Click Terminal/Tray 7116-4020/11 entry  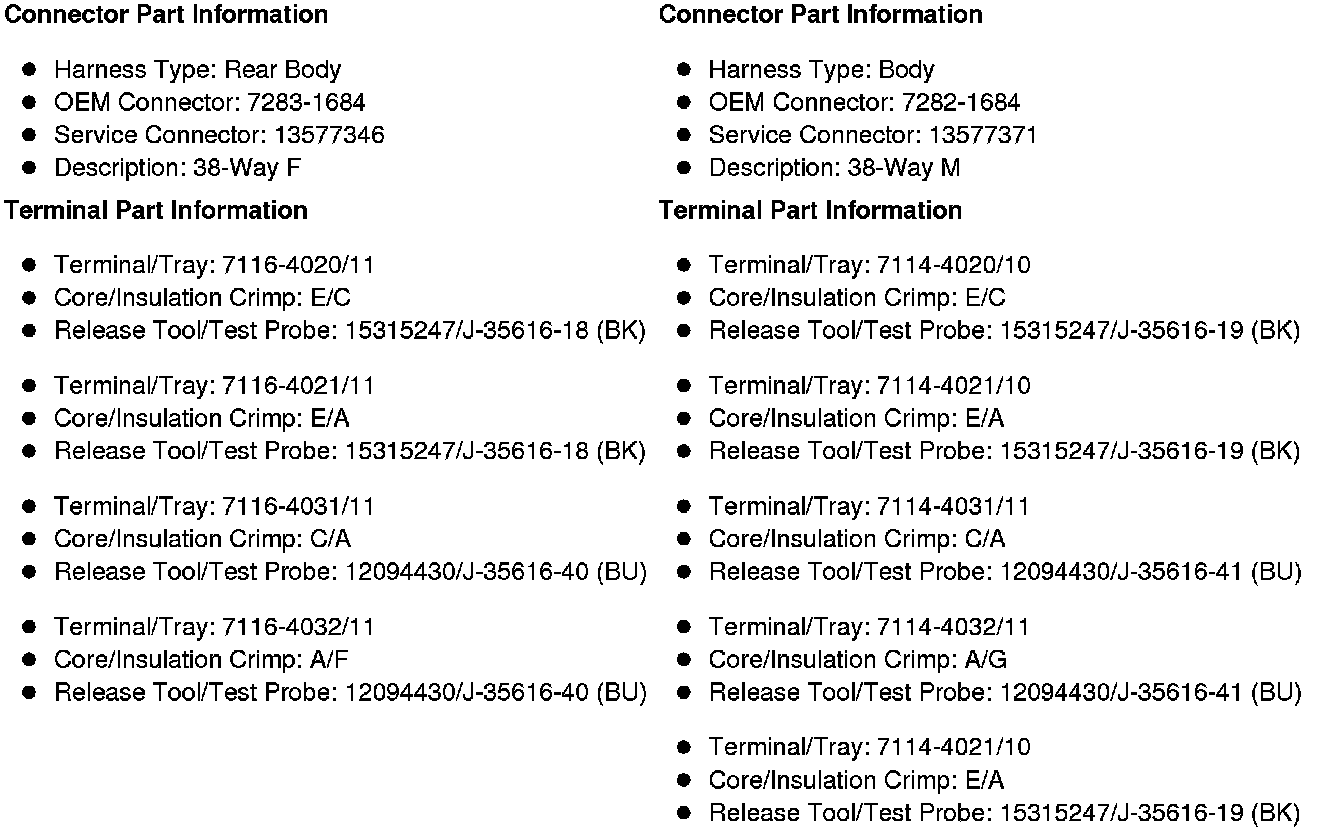coord(214,265)
